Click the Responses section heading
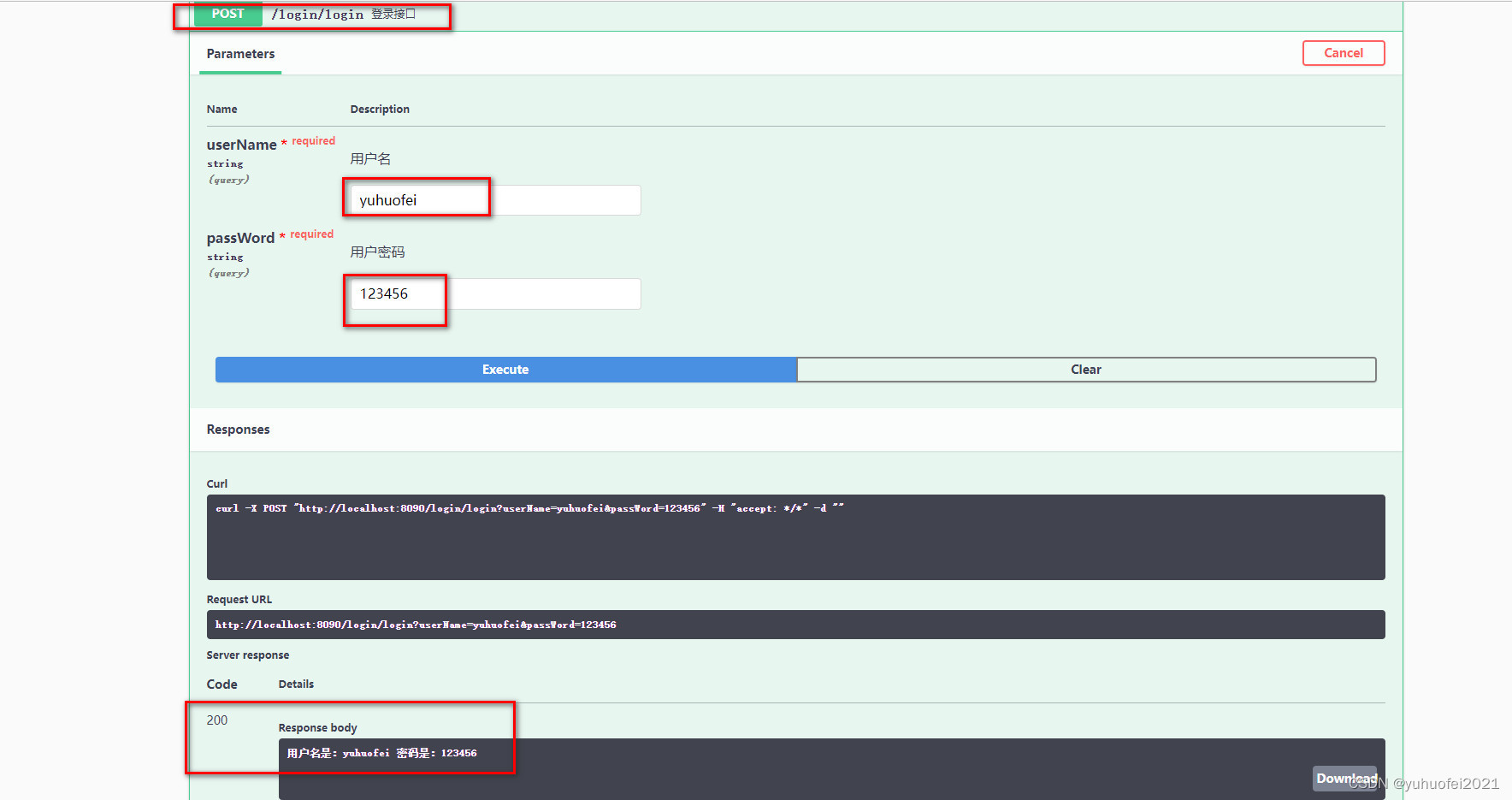 coord(238,430)
